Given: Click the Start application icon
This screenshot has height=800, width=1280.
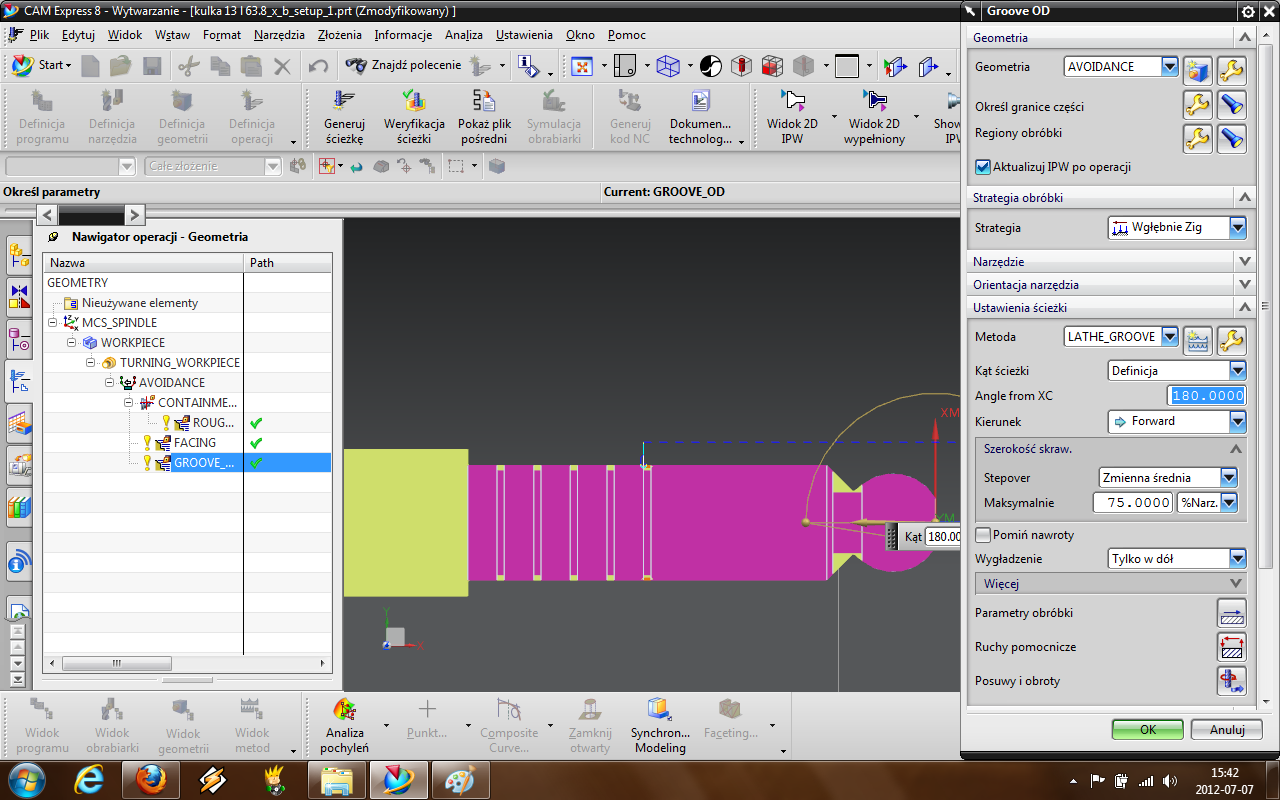Looking at the screenshot, I should [22, 66].
